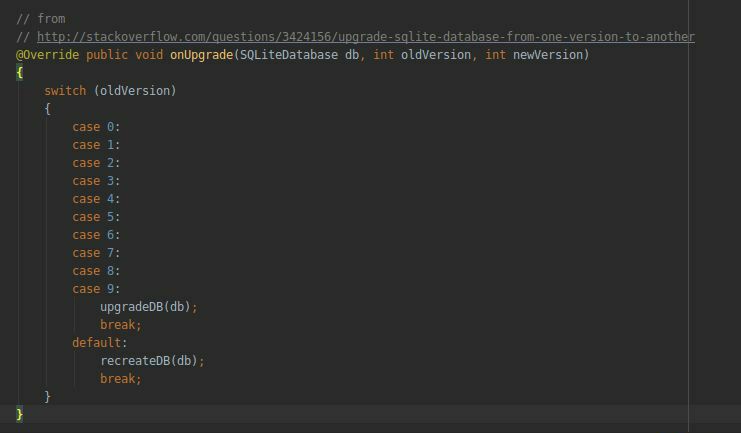Place cursor on case 9: line
The height and width of the screenshot is (433, 741).
pos(96,288)
